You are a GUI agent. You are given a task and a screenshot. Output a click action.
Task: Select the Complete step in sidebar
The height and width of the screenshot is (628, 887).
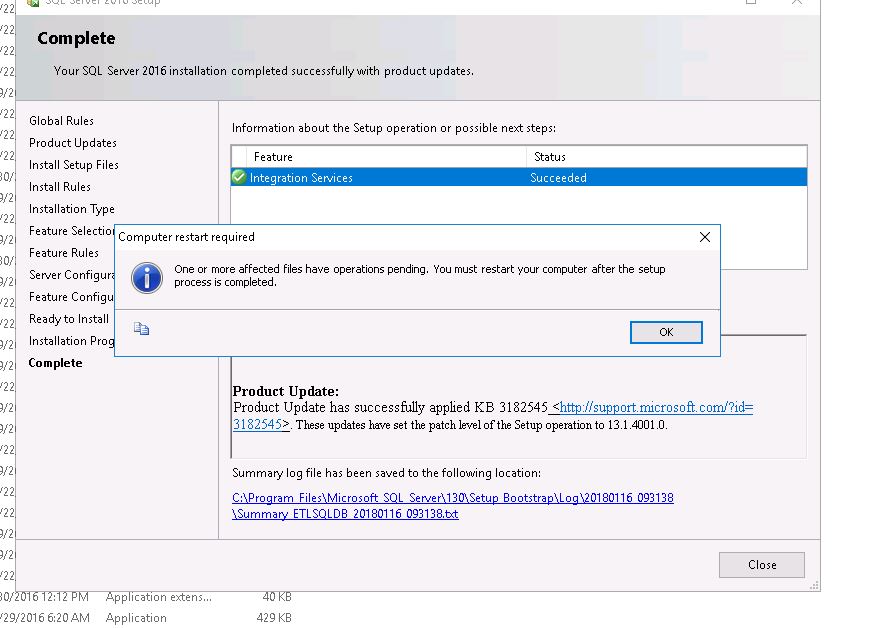pos(55,363)
